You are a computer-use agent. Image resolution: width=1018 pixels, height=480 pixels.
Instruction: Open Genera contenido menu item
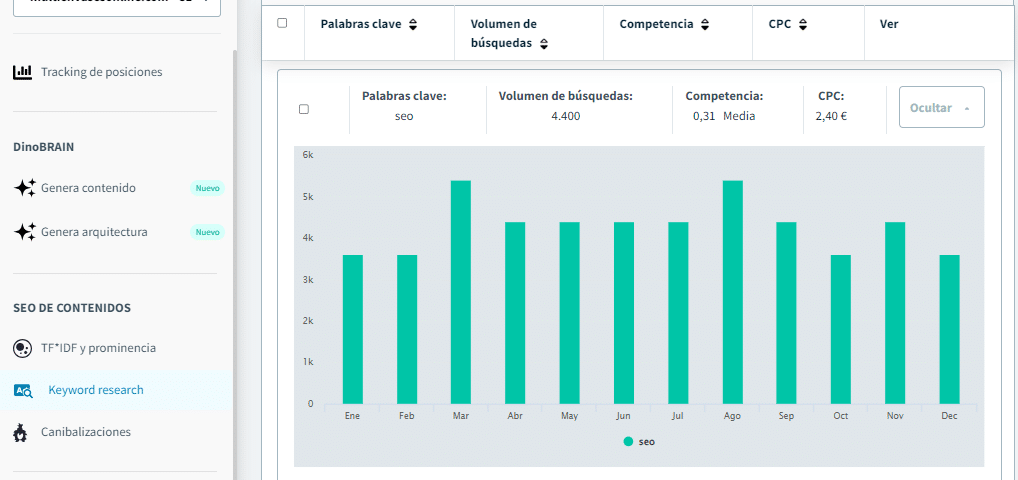[x=88, y=188]
